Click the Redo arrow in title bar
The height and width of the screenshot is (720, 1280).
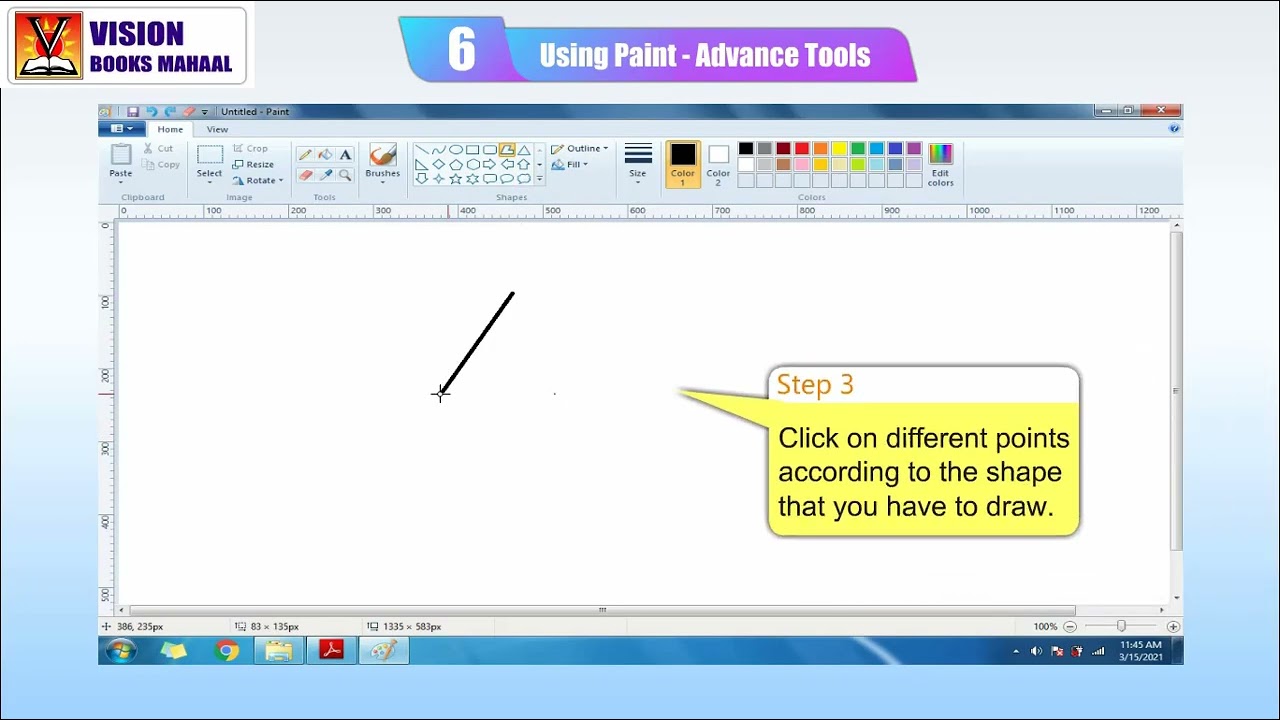pyautogui.click(x=170, y=112)
